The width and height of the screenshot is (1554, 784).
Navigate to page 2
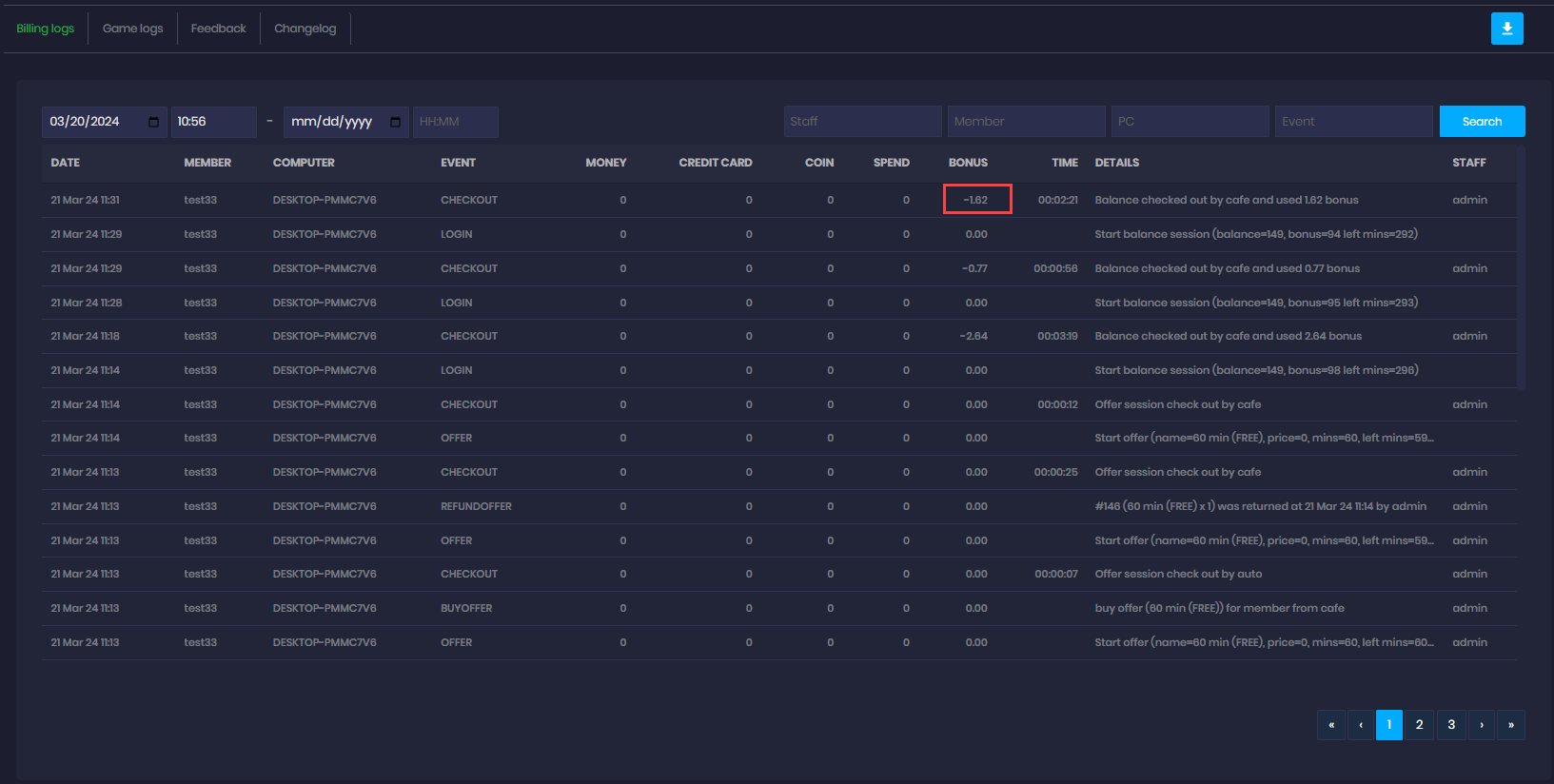(x=1419, y=725)
